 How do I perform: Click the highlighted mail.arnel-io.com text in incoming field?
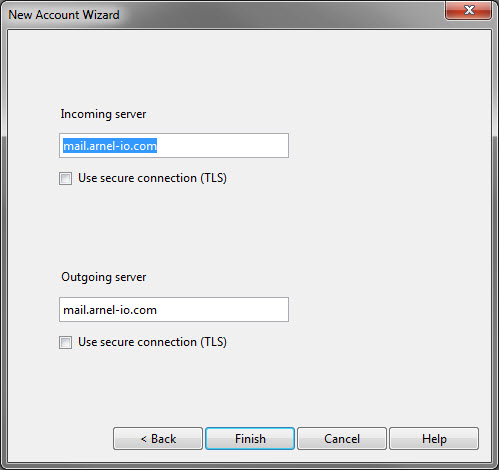pos(110,146)
